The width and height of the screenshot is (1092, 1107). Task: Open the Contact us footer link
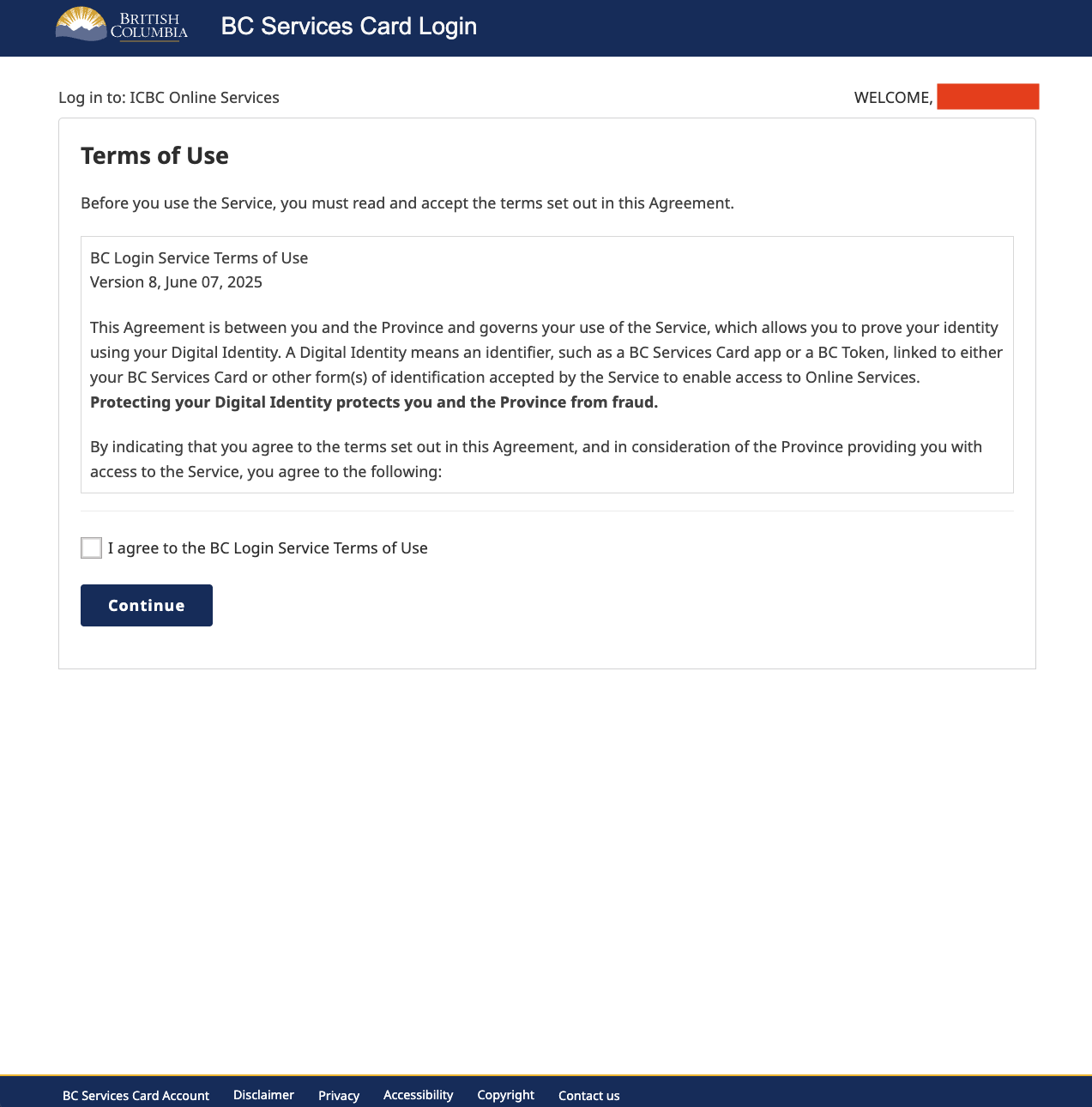[588, 1095]
